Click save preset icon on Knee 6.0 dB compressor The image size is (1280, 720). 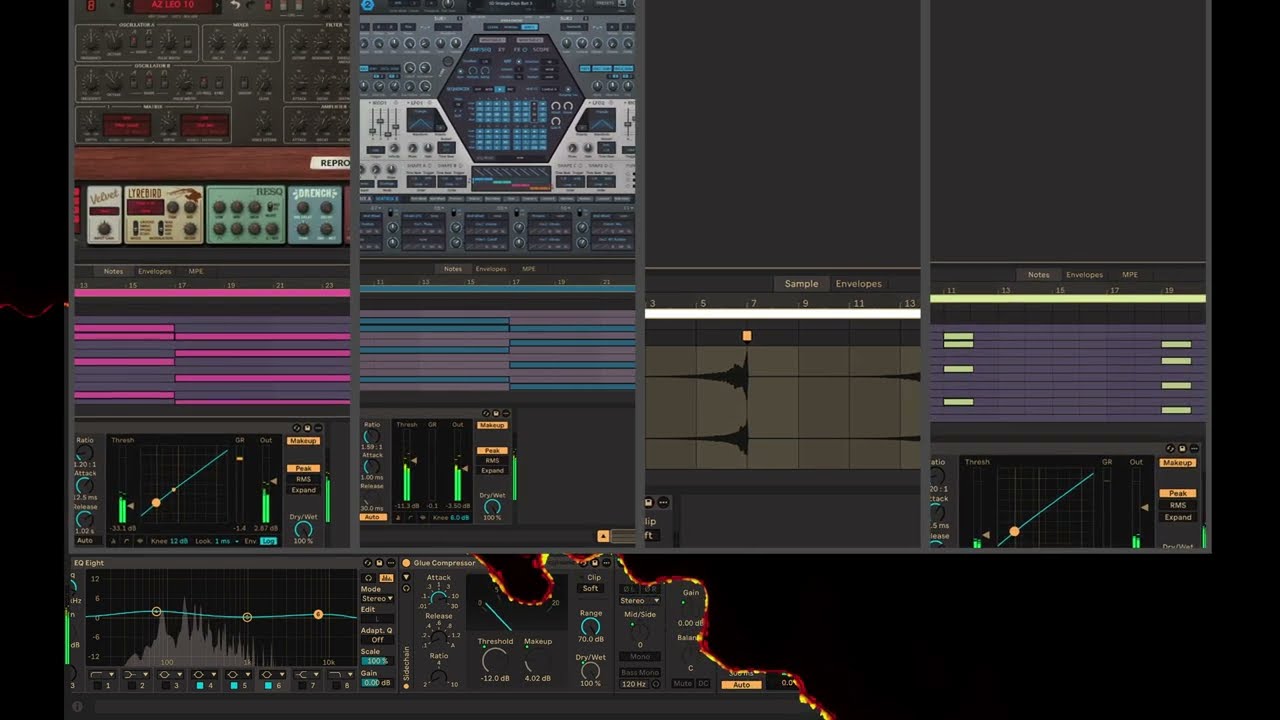pos(498,413)
